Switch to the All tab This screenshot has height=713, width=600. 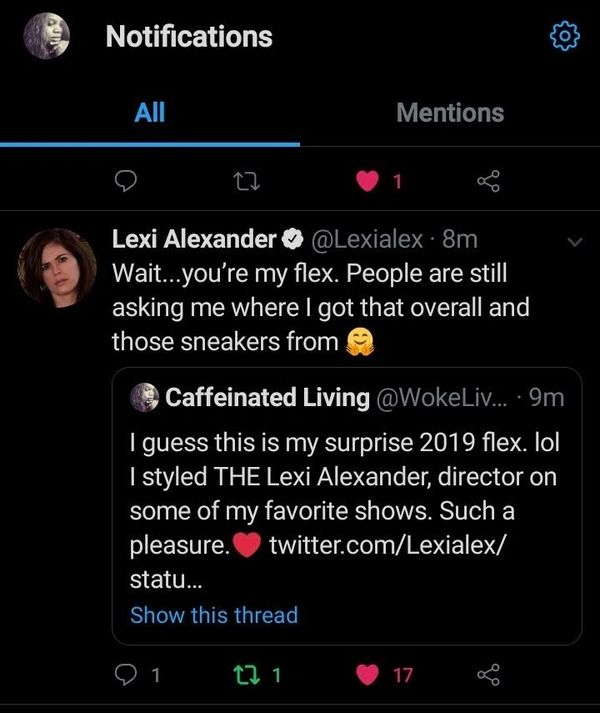pyautogui.click(x=149, y=113)
